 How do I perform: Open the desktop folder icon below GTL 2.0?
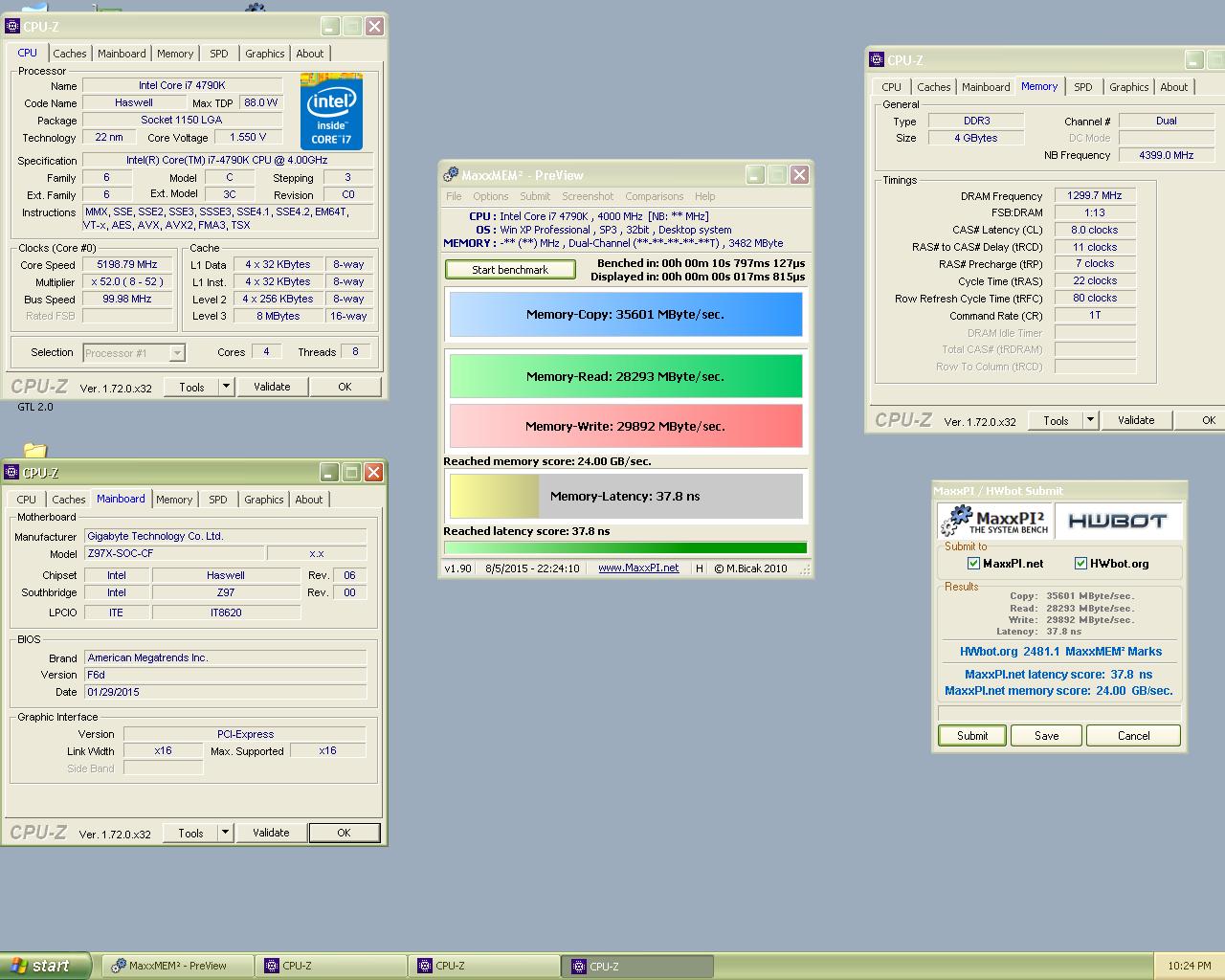[35, 450]
